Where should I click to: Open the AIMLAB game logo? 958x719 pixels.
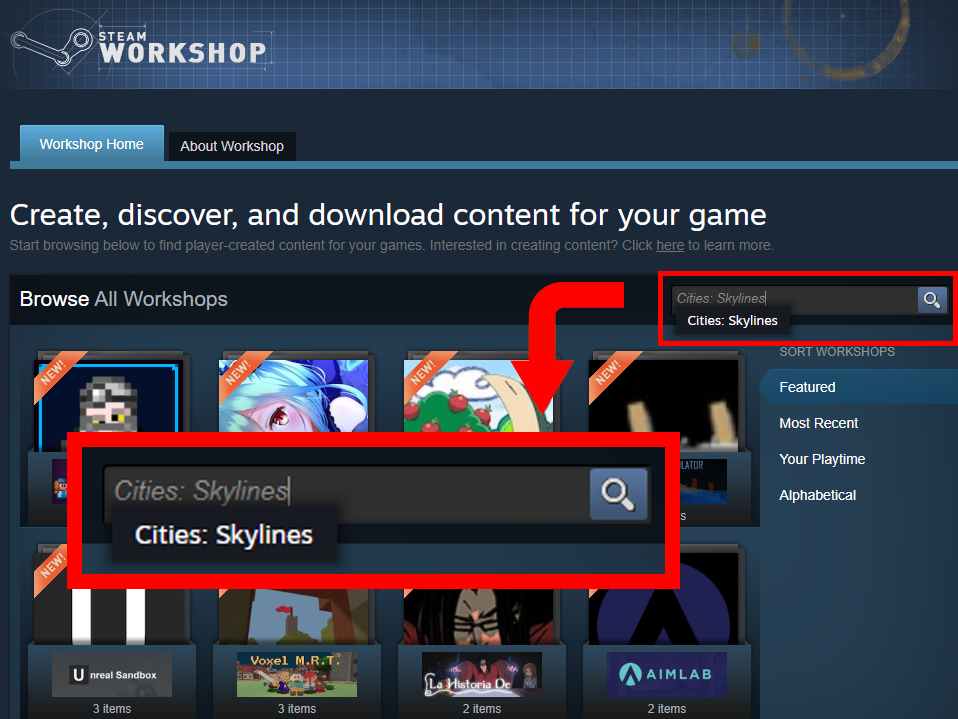coord(667,674)
